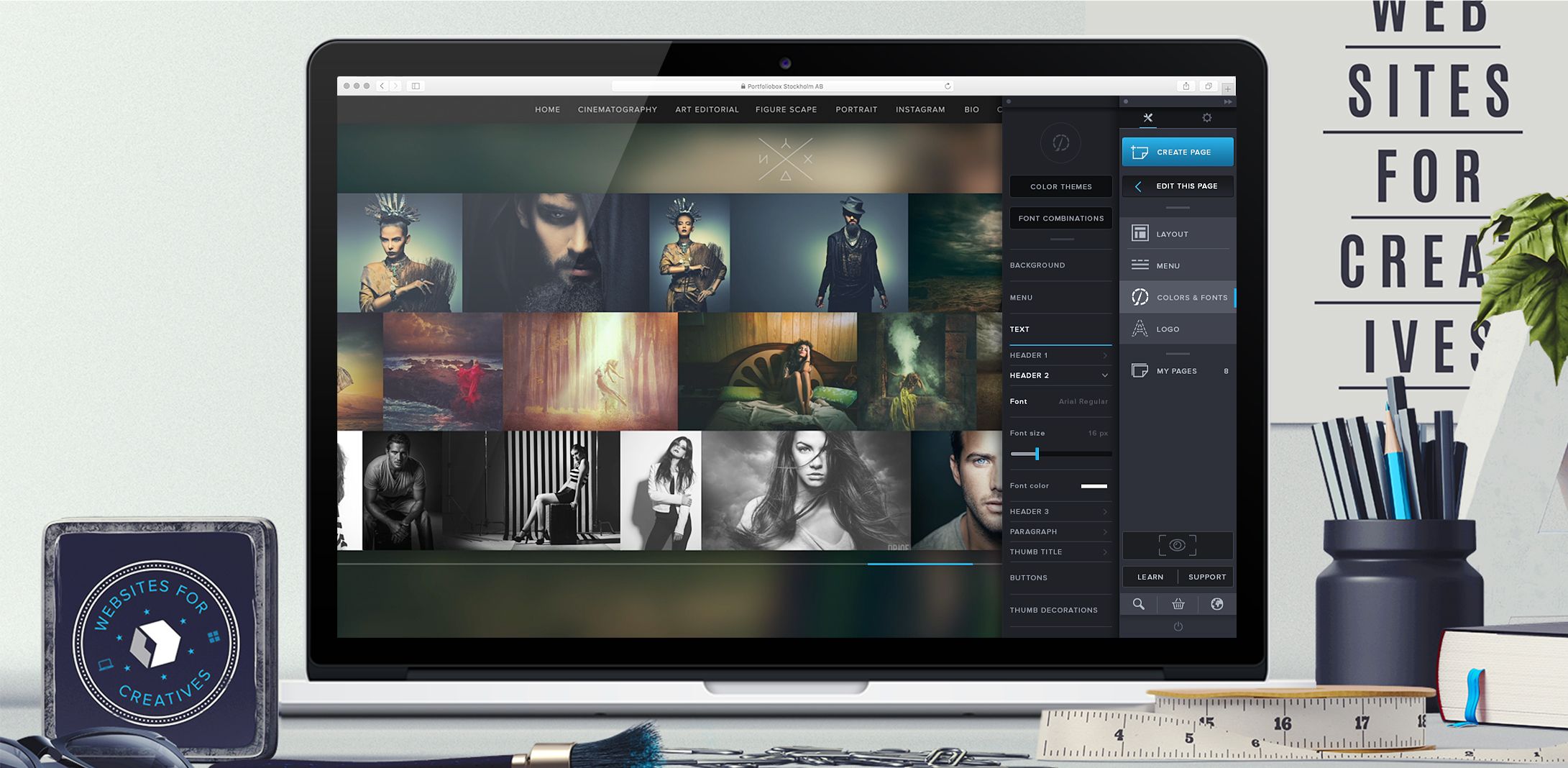Click Safari back arrow button

point(382,86)
